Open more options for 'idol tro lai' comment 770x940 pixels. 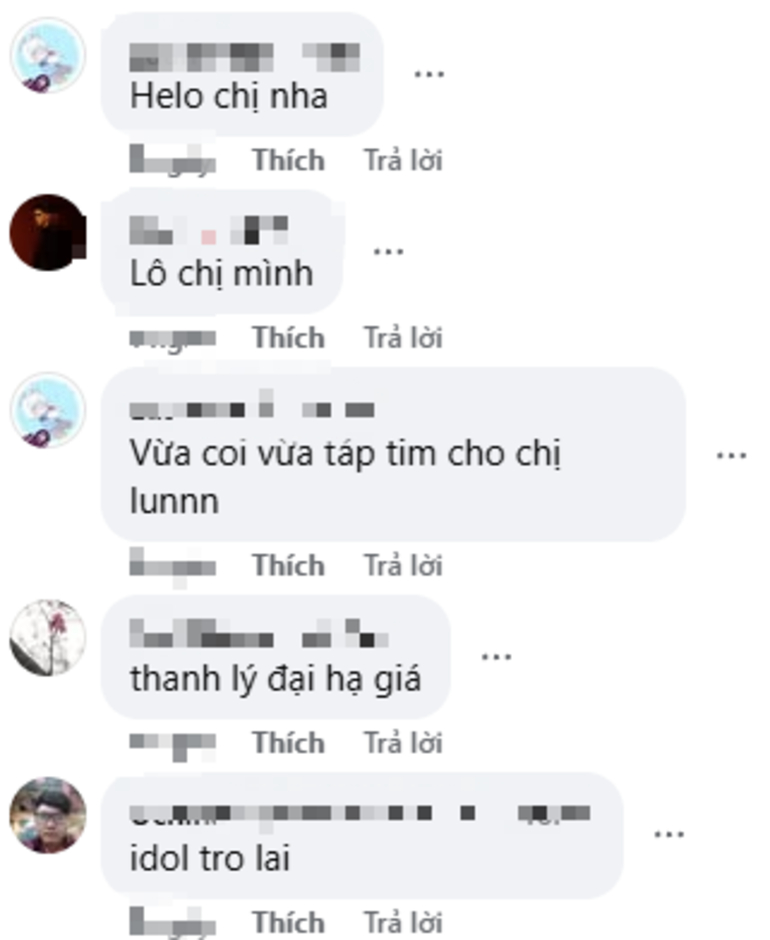click(669, 834)
